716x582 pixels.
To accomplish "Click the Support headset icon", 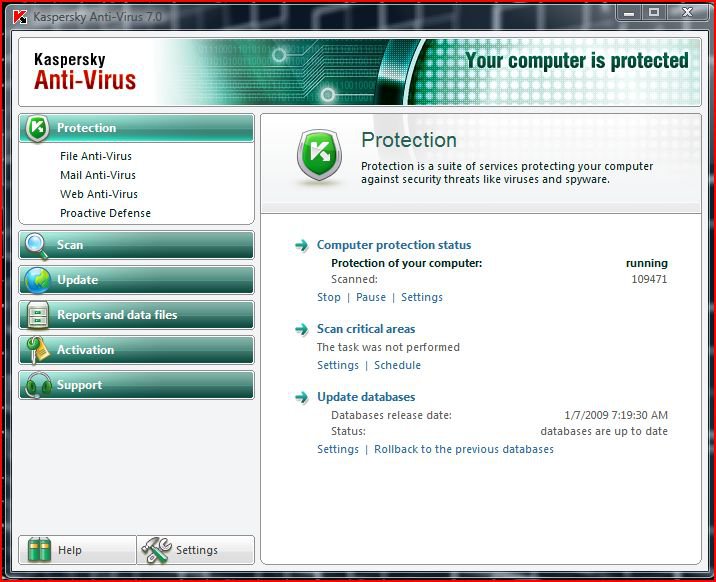I will (x=38, y=385).
